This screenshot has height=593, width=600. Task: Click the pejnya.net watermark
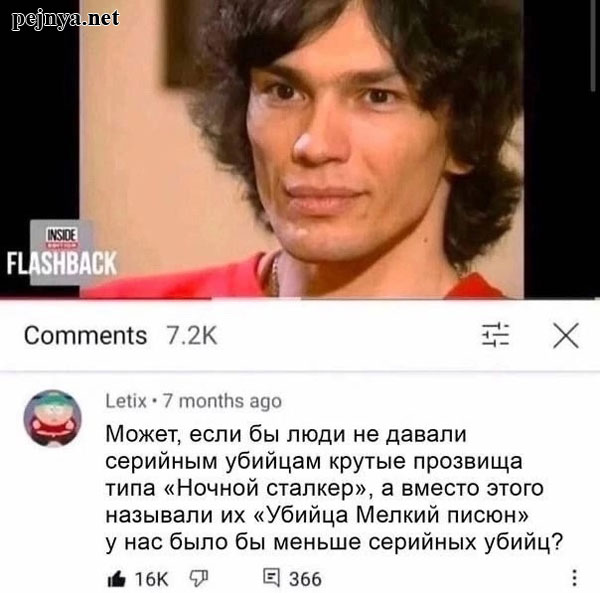click(x=65, y=19)
